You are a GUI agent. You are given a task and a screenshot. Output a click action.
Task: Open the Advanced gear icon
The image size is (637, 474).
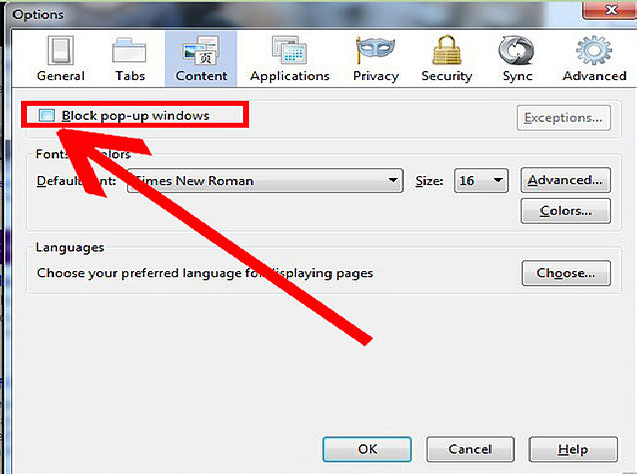594,50
